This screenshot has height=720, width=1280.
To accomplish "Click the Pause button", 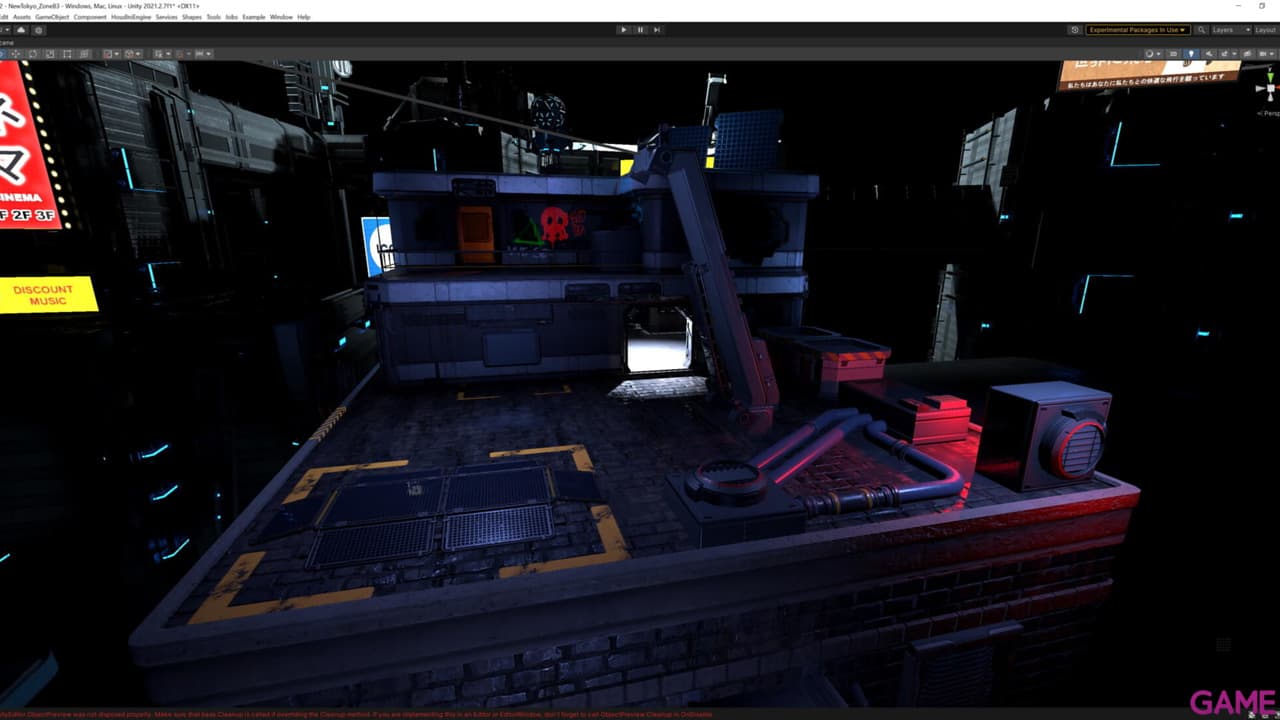I will [x=640, y=30].
